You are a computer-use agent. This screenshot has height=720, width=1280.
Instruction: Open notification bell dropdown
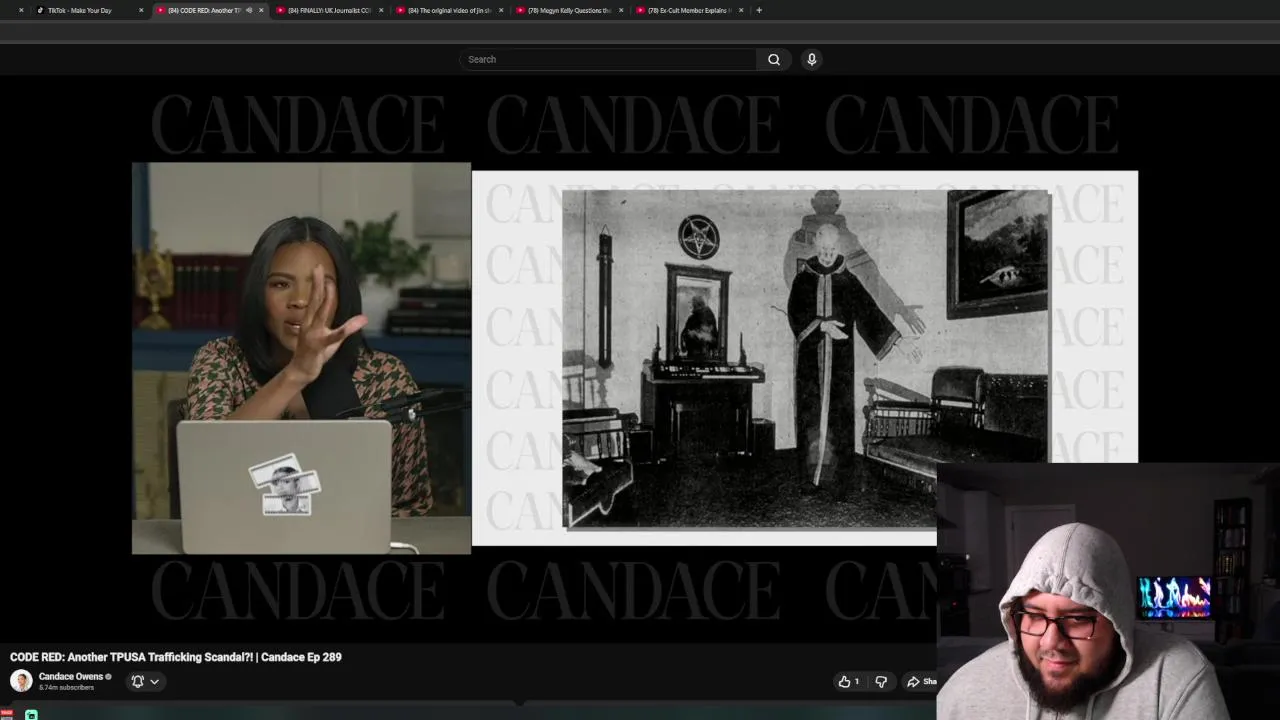click(145, 681)
